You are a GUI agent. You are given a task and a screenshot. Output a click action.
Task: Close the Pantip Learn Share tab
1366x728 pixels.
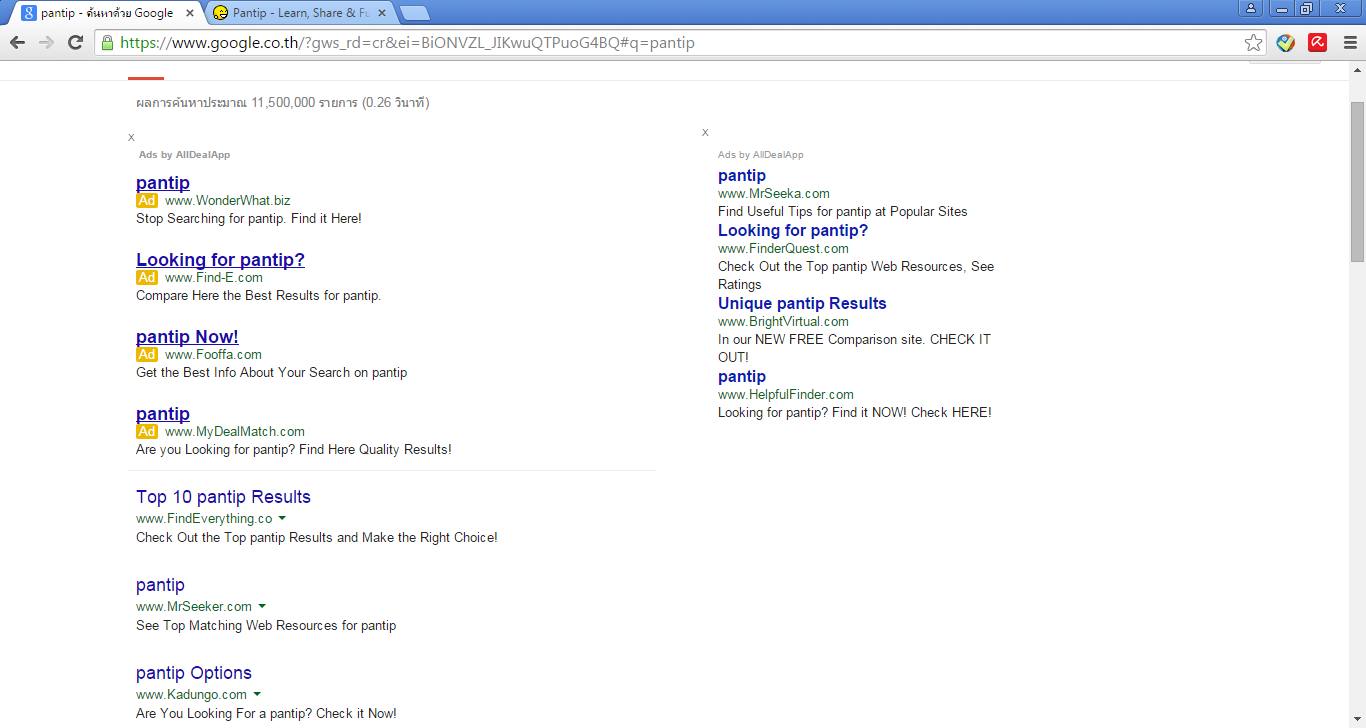click(382, 13)
